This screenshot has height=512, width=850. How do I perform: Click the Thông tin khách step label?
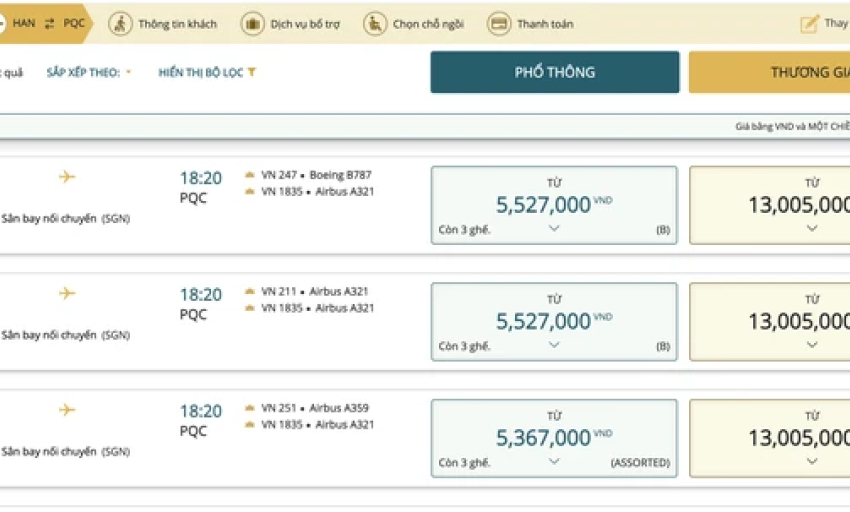[x=177, y=24]
